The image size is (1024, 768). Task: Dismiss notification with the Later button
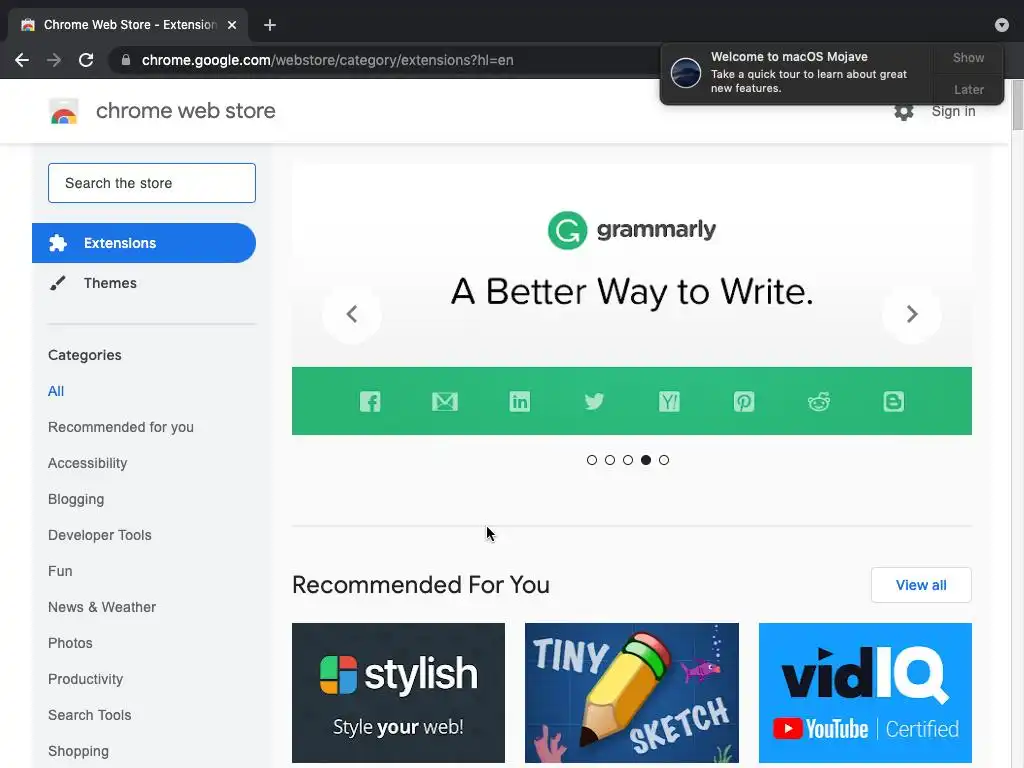[968, 89]
